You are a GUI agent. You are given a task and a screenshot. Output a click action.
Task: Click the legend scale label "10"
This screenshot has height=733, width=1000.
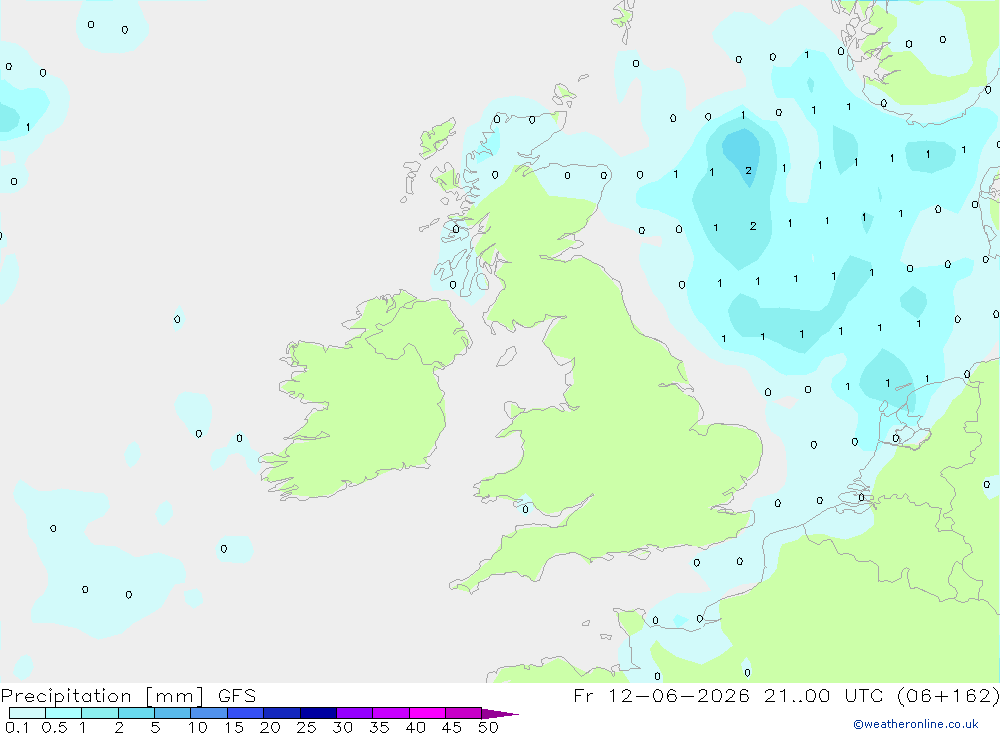pos(198,727)
